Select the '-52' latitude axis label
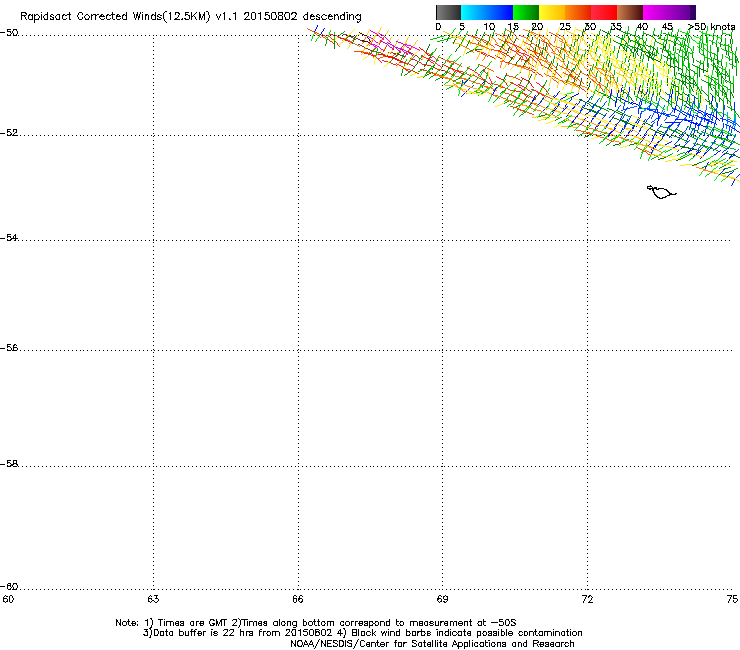 tap(9, 133)
